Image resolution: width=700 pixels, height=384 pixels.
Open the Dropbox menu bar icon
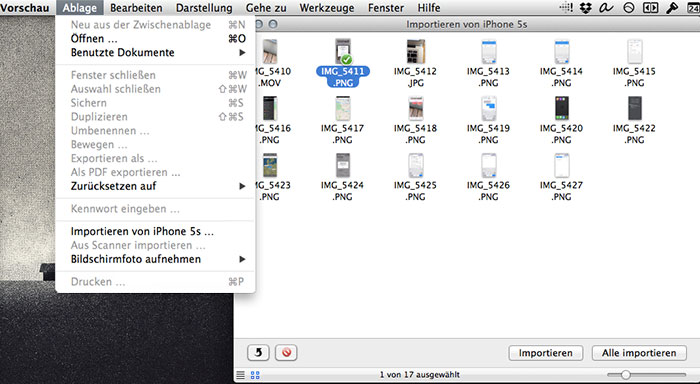pos(586,8)
